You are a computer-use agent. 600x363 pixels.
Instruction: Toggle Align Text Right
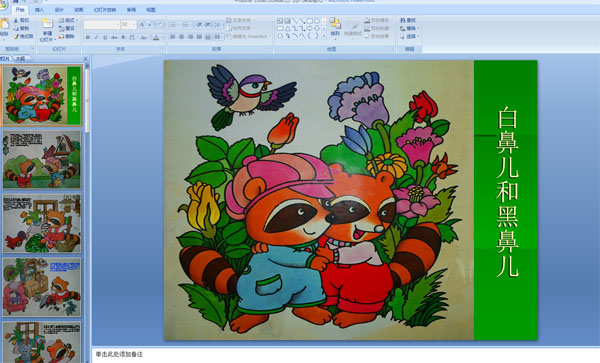click(191, 37)
